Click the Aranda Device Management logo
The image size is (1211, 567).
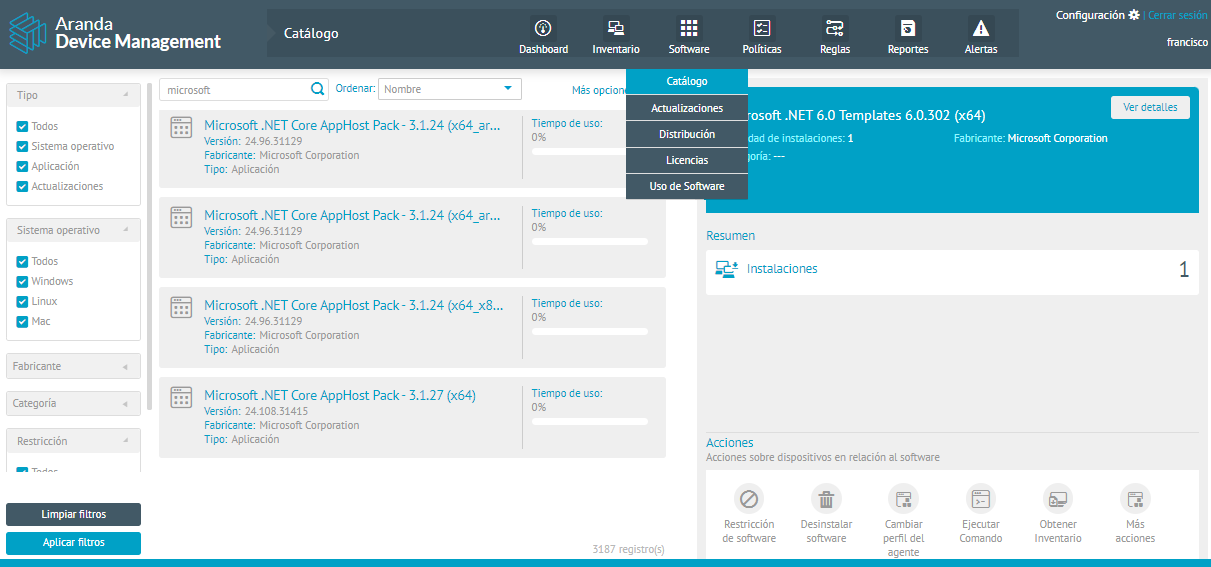[x=114, y=32]
